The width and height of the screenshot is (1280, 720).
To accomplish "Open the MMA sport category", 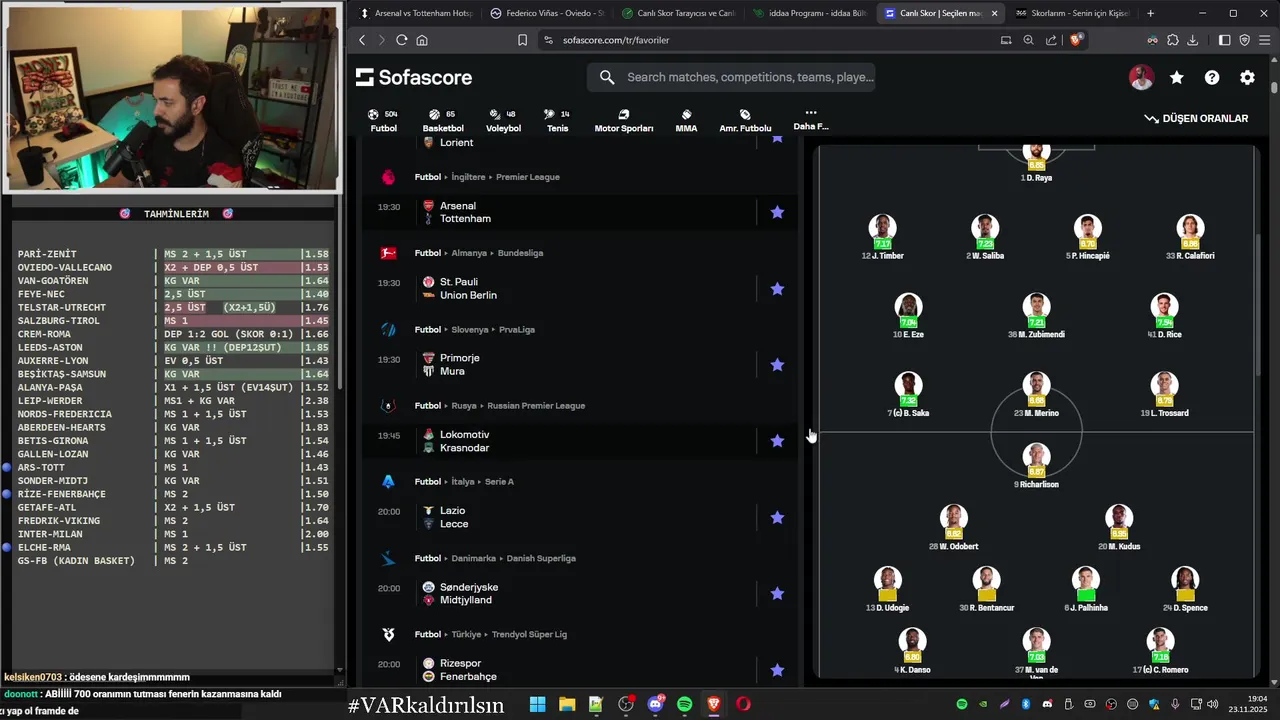I will coord(686,121).
